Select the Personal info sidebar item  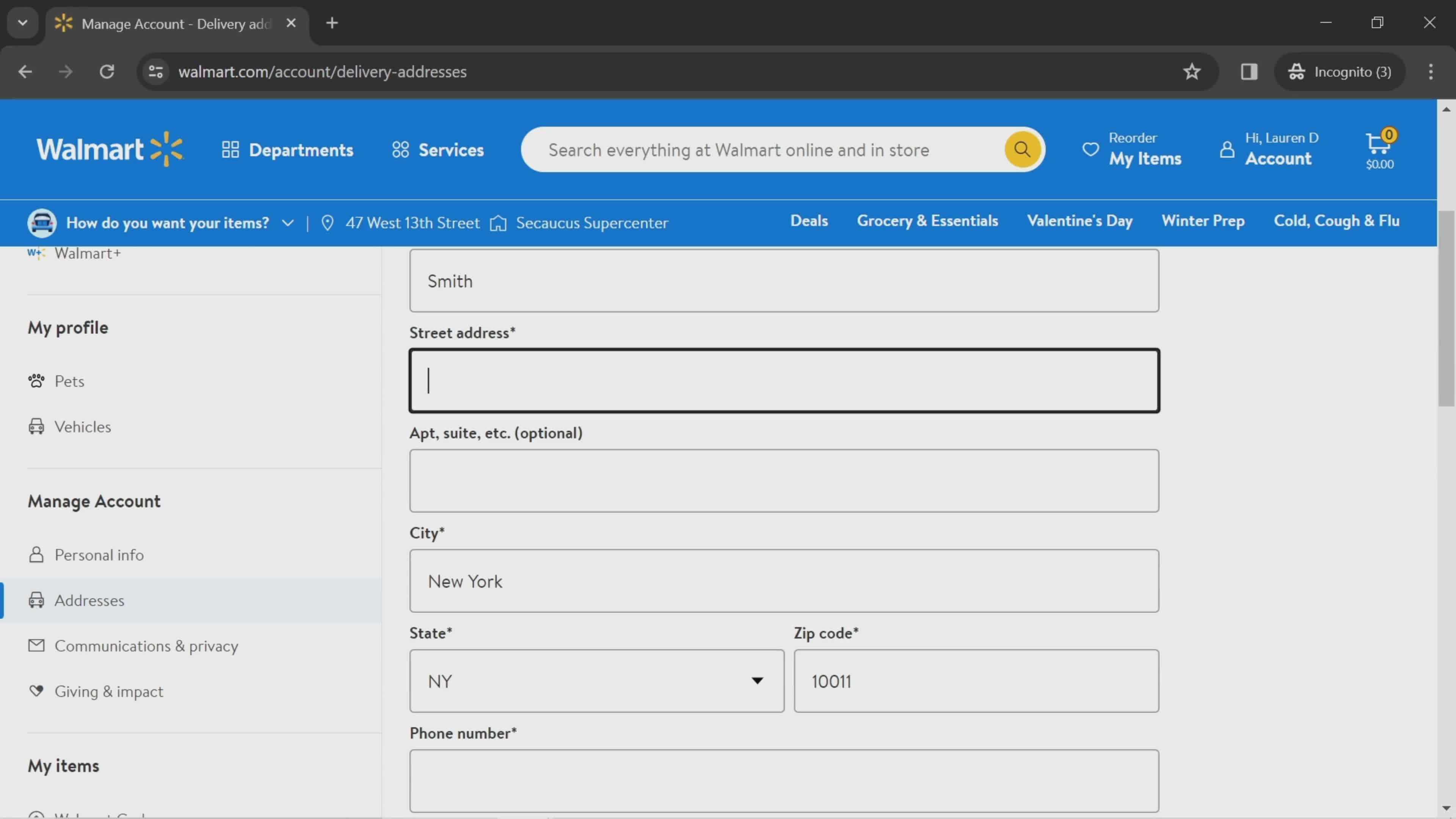99,554
